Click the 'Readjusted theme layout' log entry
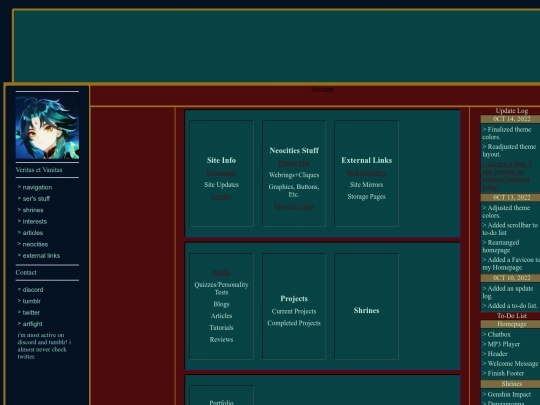The height and width of the screenshot is (405, 540). coord(509,150)
